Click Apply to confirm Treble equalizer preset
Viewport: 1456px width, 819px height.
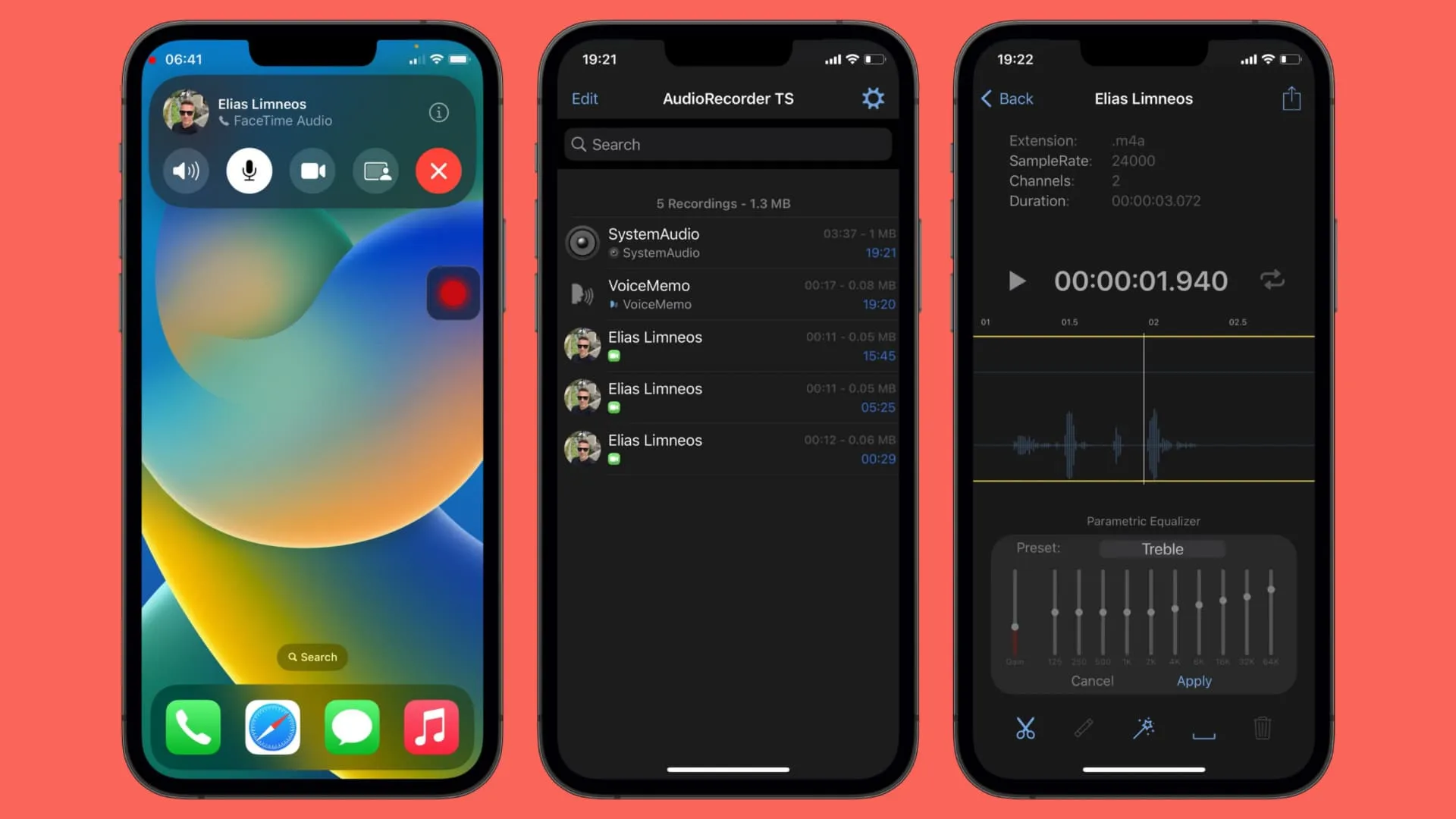pyautogui.click(x=1194, y=681)
